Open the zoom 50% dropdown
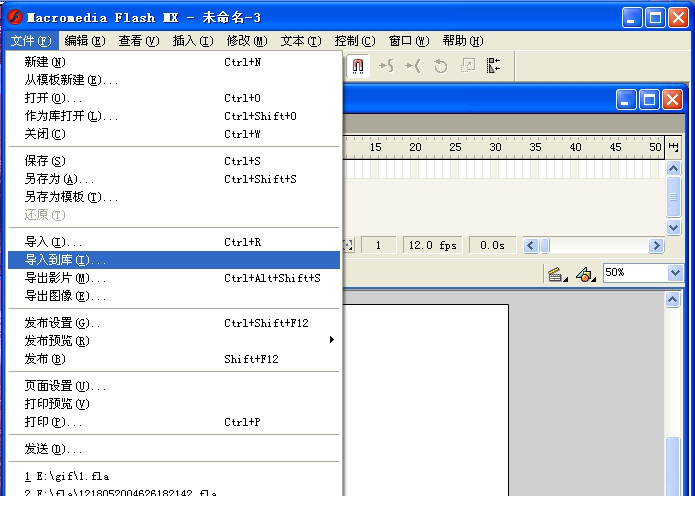This screenshot has width=695, height=515. 675,273
